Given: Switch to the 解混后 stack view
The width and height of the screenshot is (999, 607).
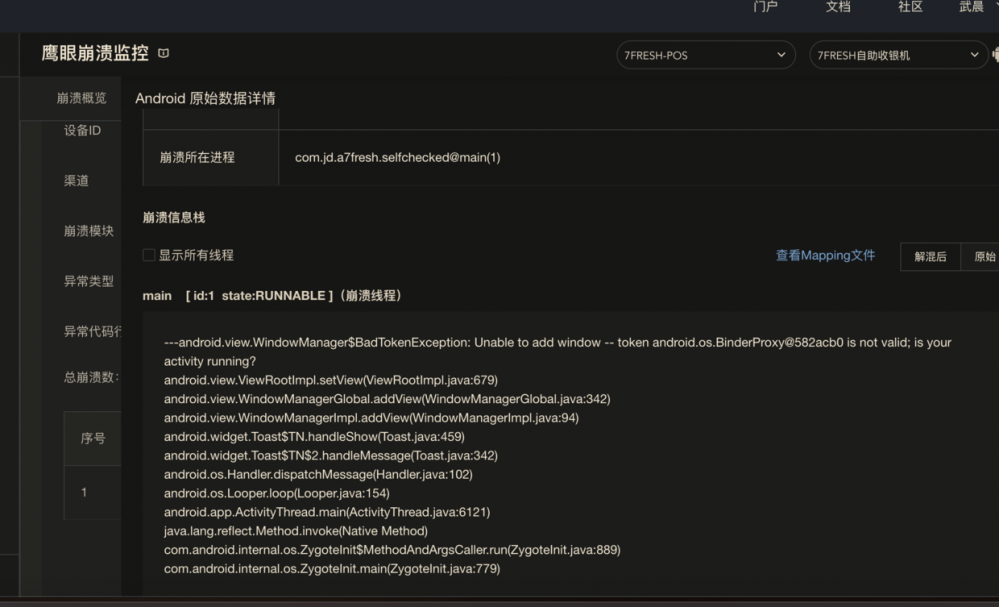Looking at the screenshot, I should pos(930,257).
